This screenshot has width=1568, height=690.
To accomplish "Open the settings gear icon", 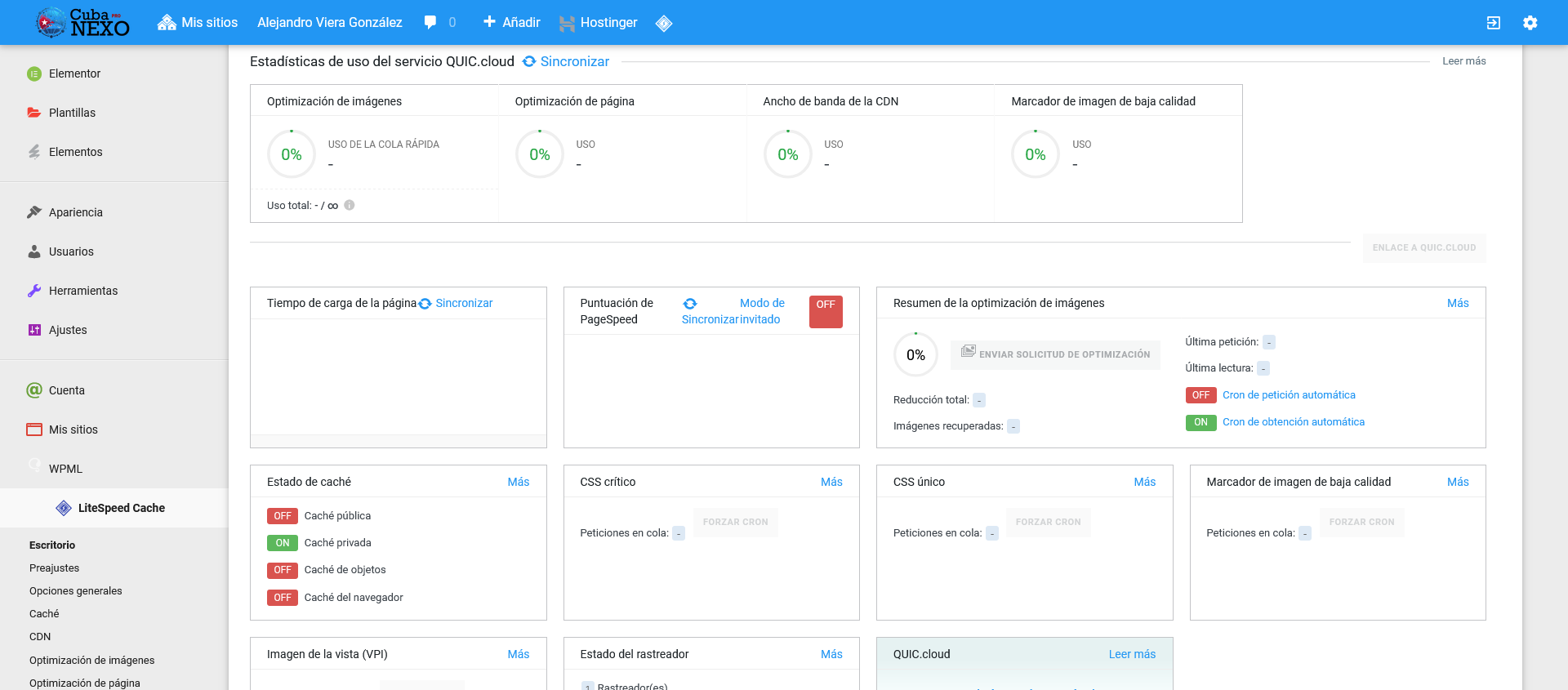I will (1530, 23).
